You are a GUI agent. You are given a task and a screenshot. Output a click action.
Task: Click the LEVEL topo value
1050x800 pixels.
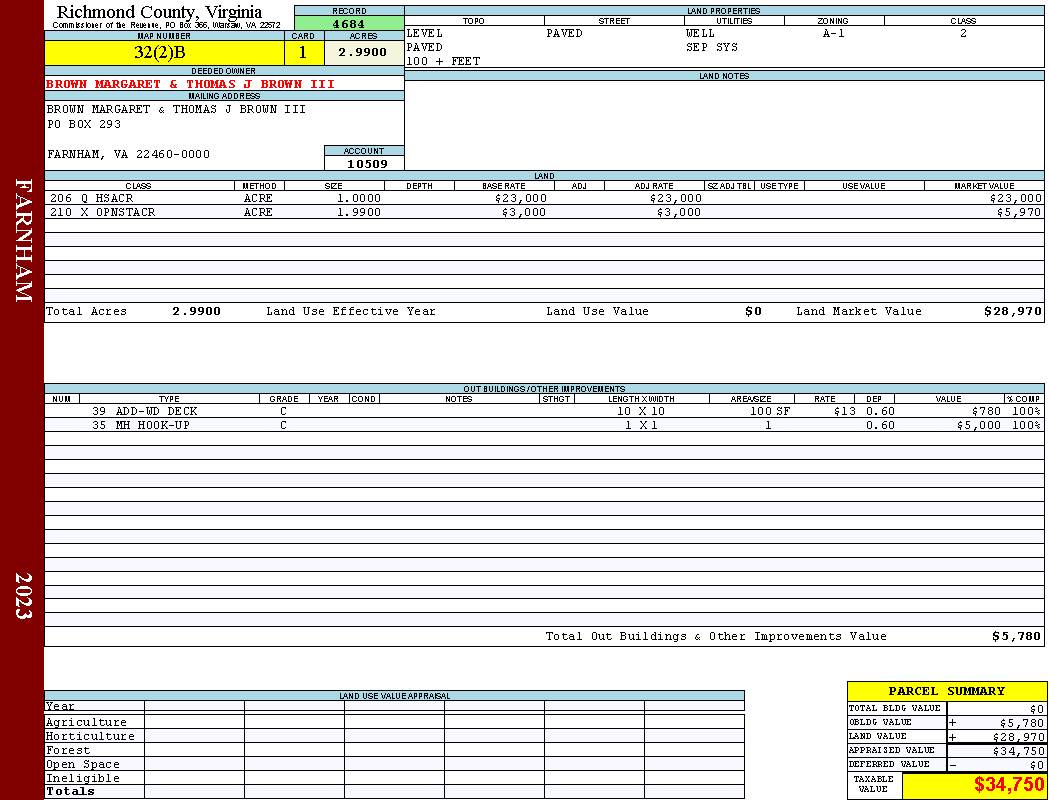point(425,33)
